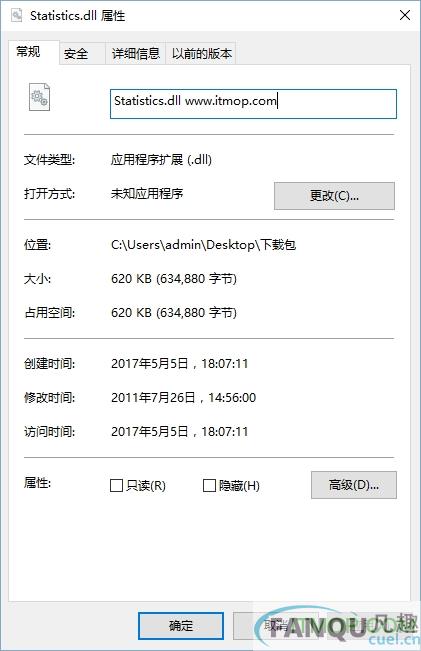Confirm with the 确定 button
The width and height of the screenshot is (421, 651).
point(181,626)
